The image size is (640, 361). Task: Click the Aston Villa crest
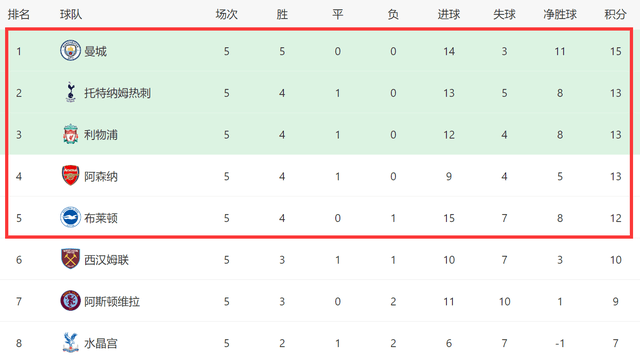pos(70,301)
